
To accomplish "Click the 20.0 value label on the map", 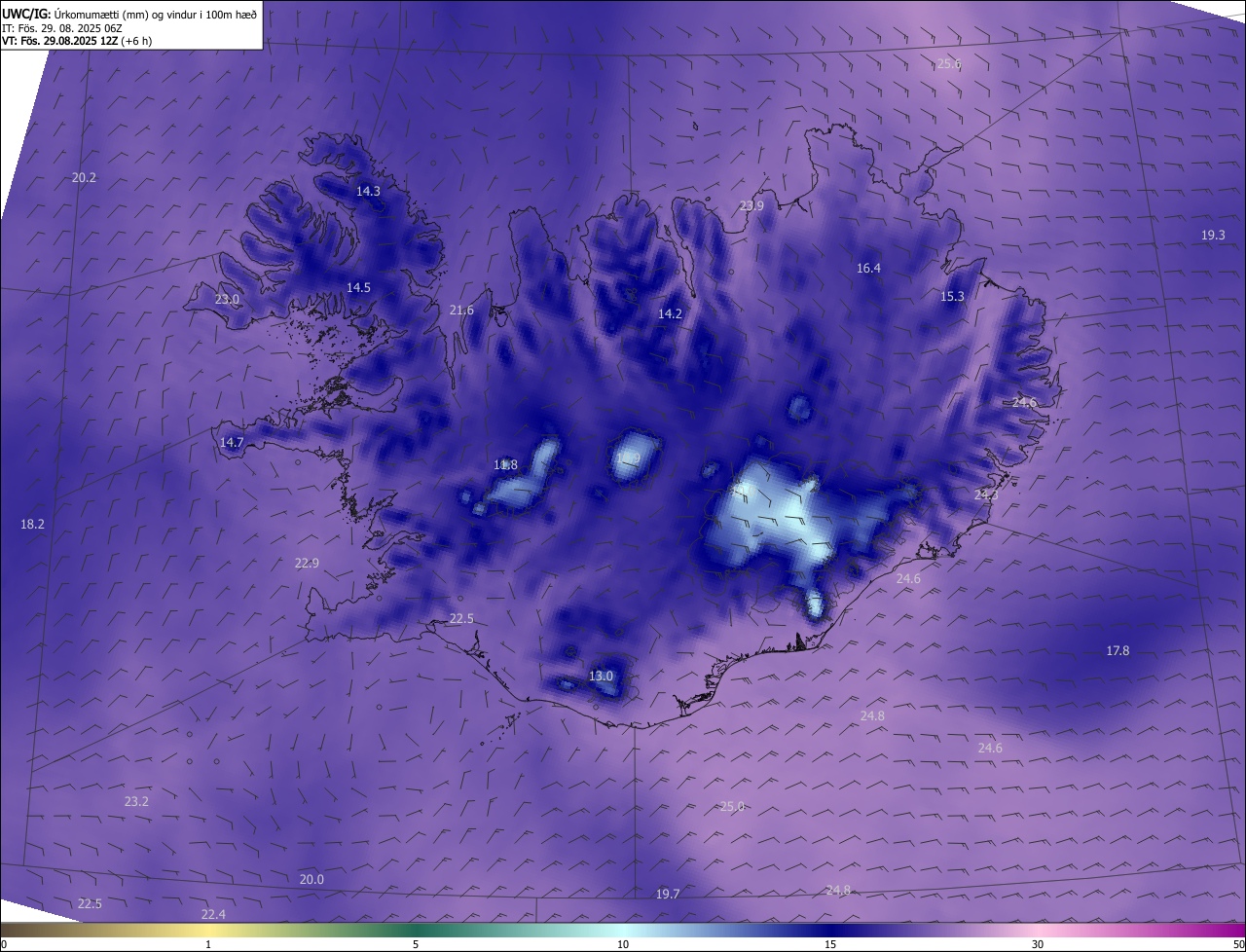I will 311,880.
